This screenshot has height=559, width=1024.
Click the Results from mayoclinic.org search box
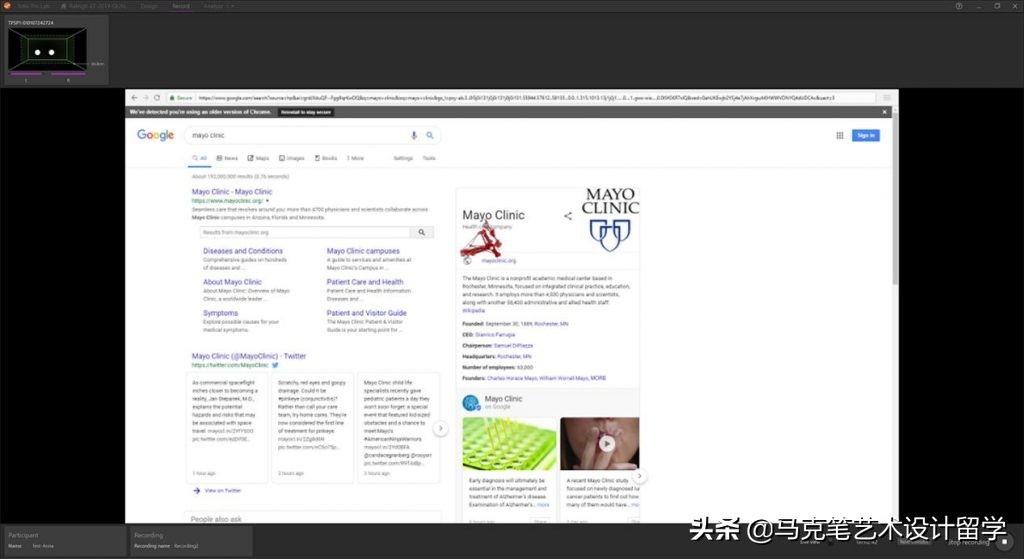pyautogui.click(x=305, y=232)
